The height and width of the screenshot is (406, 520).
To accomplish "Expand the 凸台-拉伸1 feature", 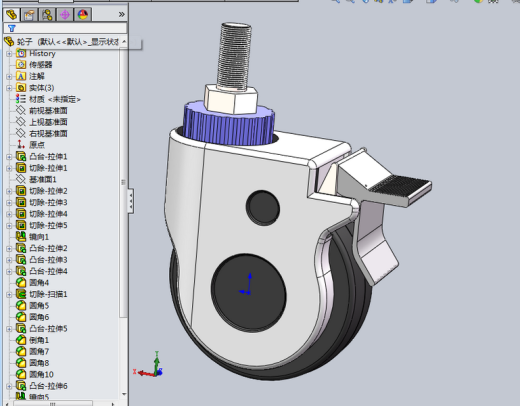I will (9, 157).
